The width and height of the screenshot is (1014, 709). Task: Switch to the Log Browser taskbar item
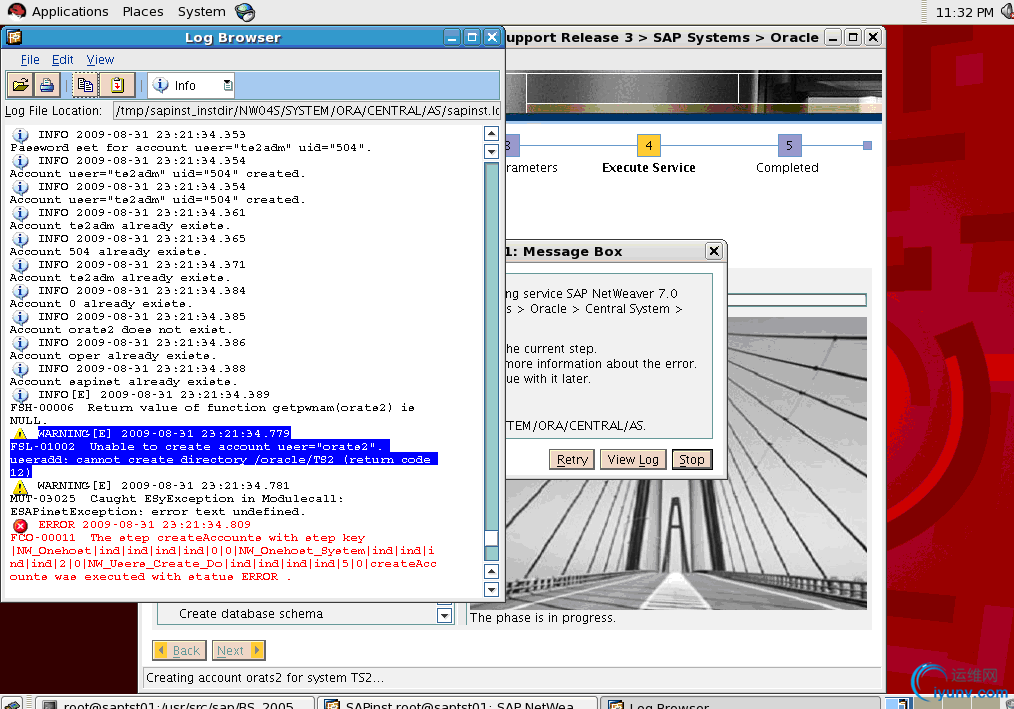pyautogui.click(x=740, y=703)
